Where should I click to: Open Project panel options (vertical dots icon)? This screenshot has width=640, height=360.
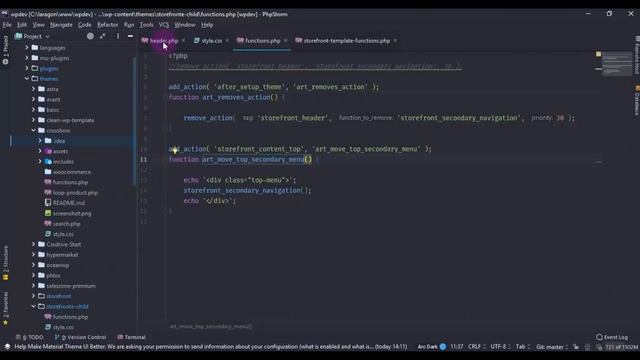(x=118, y=36)
